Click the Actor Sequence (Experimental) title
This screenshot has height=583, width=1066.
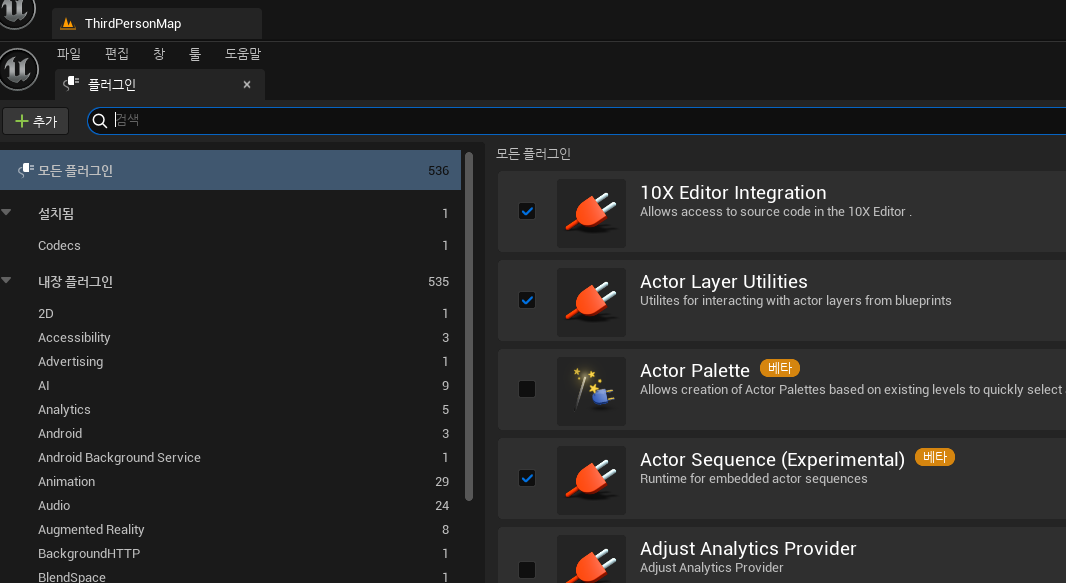tap(772, 460)
